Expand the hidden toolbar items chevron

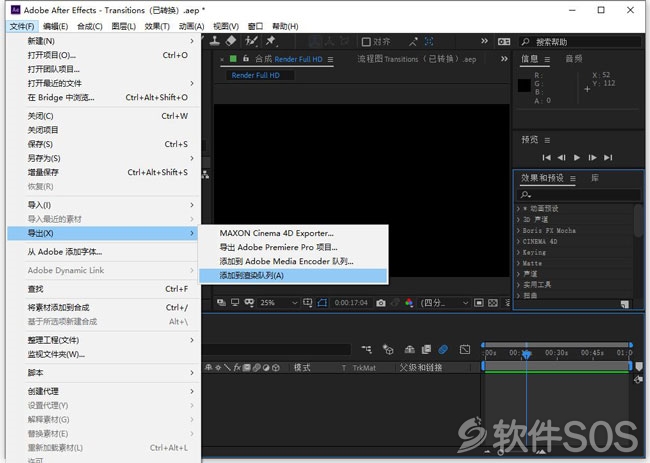[x=484, y=41]
